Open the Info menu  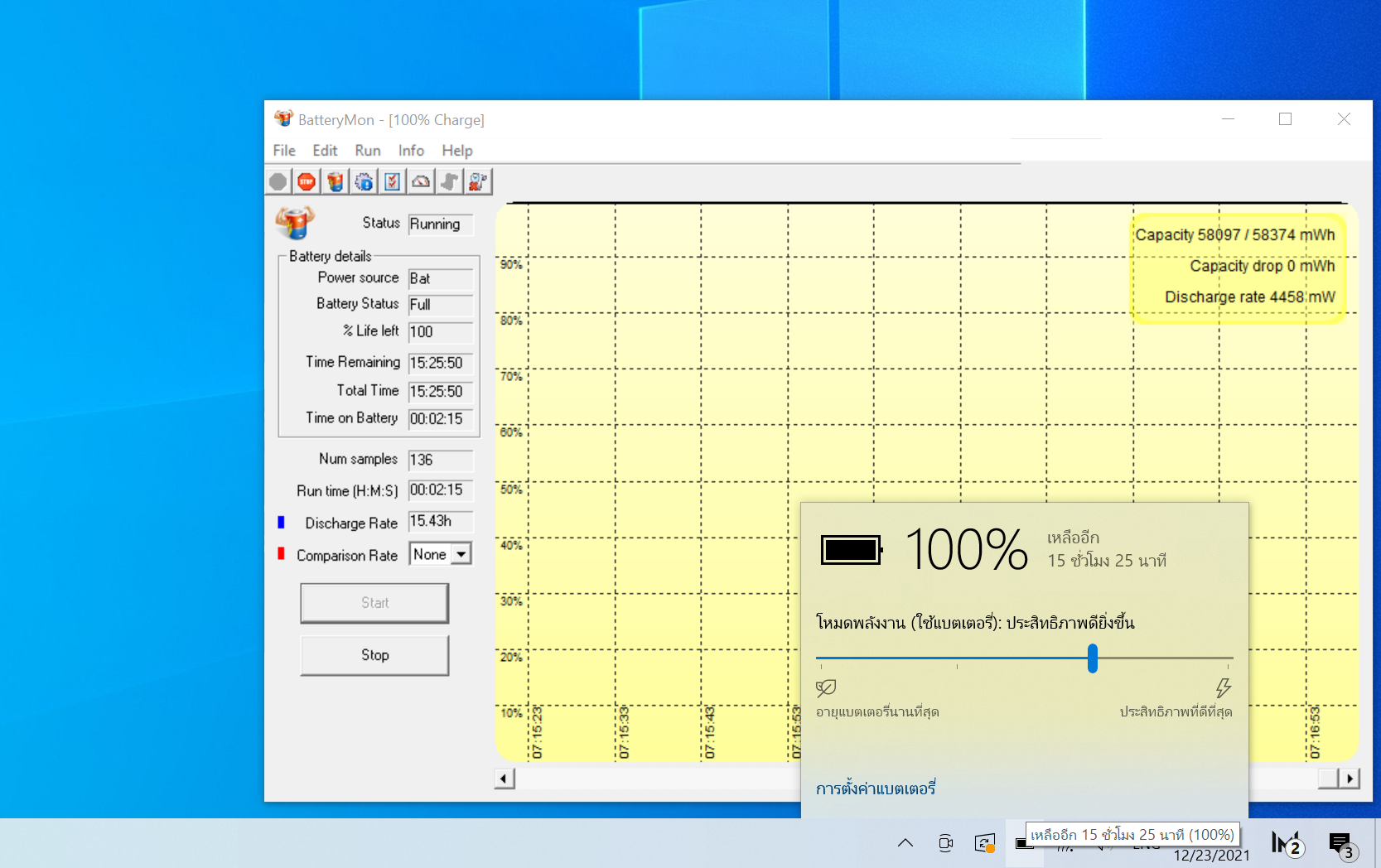[411, 151]
